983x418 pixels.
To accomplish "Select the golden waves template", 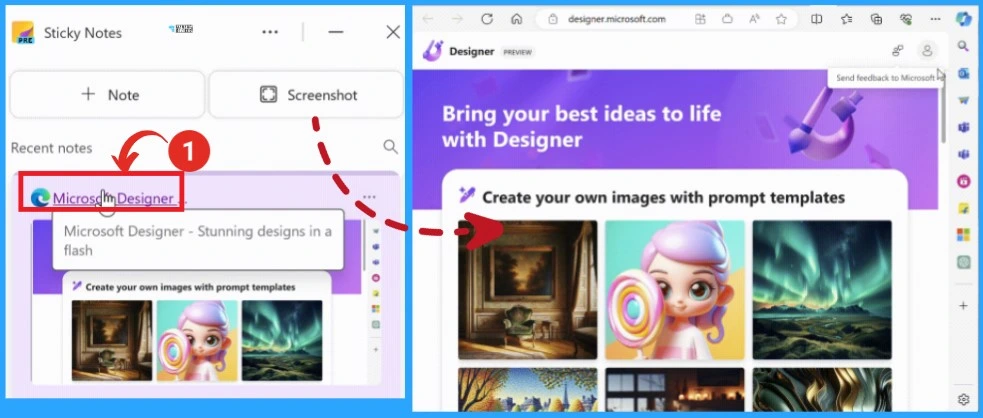I will click(x=822, y=389).
